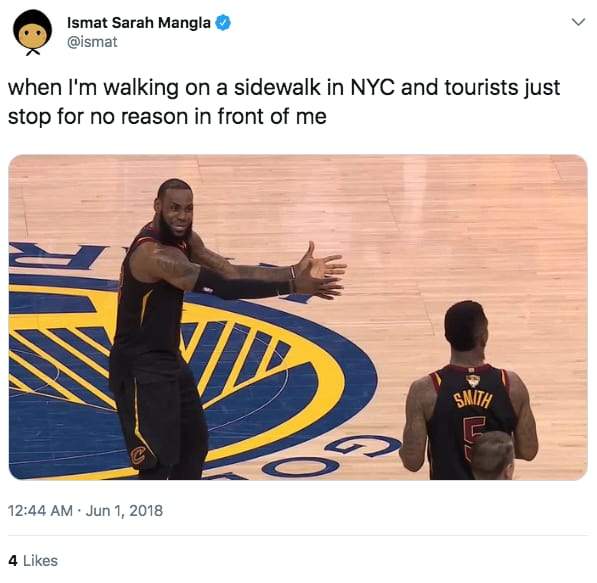597x583 pixels.
Task: Click the outstretched hands in the photo
Action: pyautogui.click(x=322, y=272)
